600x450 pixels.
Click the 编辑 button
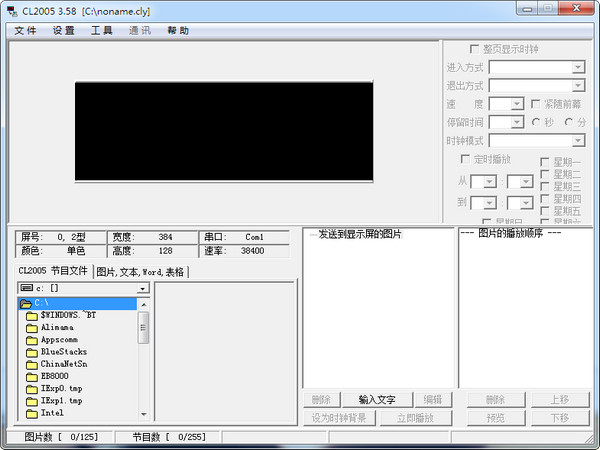coord(433,400)
